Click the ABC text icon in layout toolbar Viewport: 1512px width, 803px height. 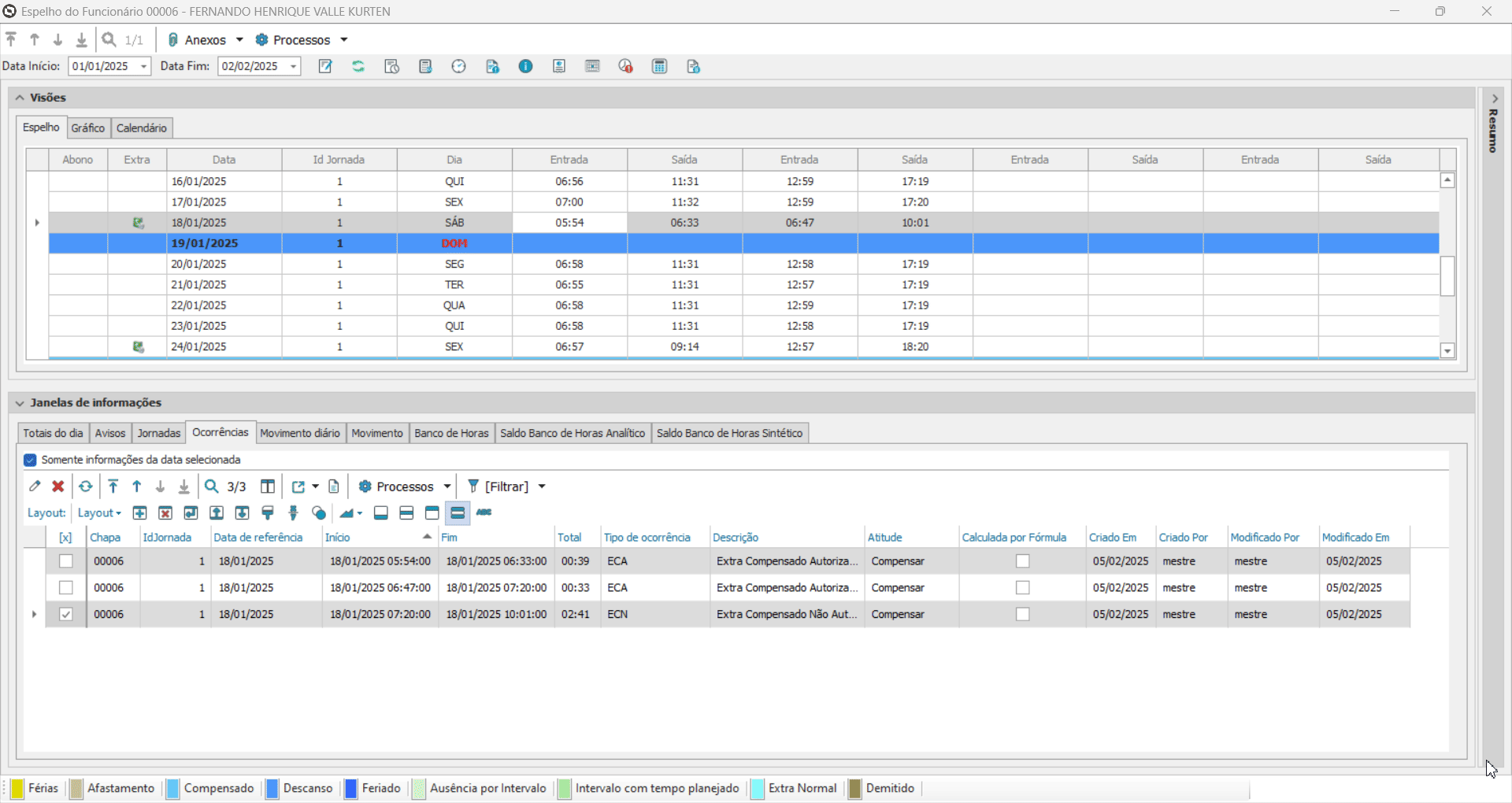tap(484, 512)
